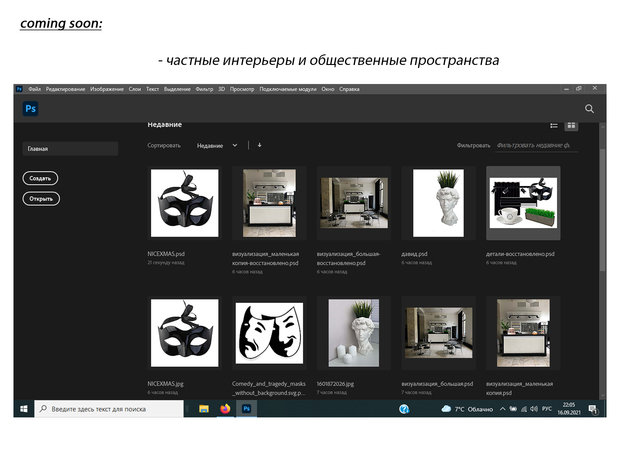The height and width of the screenshot is (465, 620).
Task: Open the Подключаемые модули menu
Action: coord(288,89)
